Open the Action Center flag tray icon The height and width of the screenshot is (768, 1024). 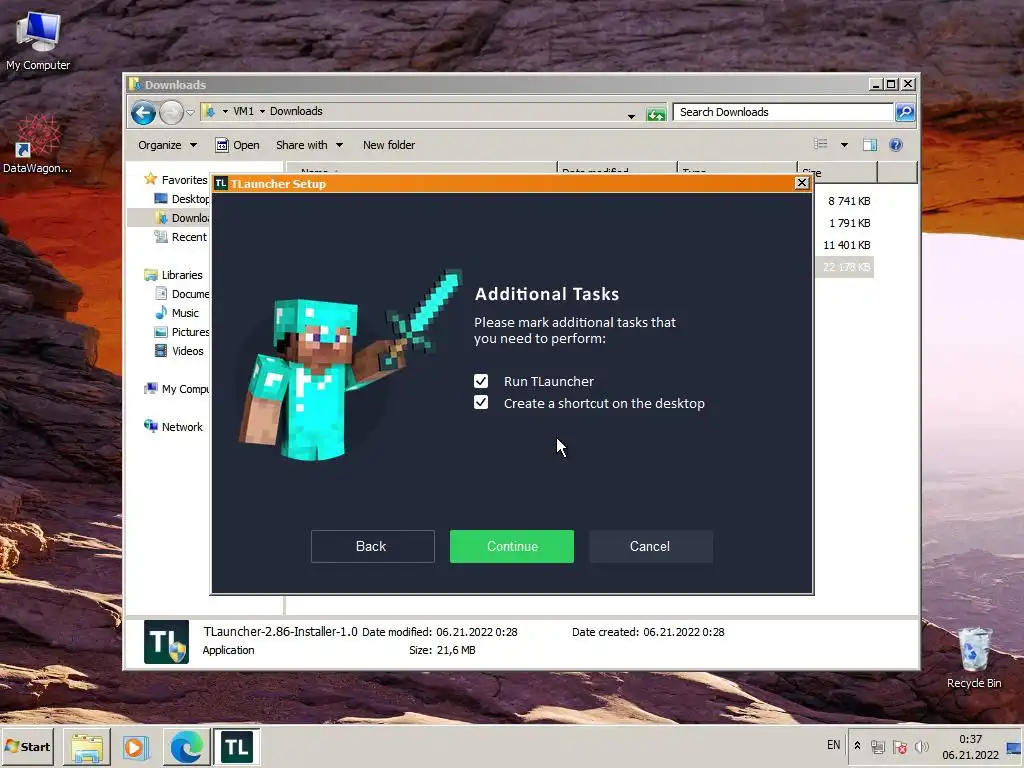tap(899, 746)
